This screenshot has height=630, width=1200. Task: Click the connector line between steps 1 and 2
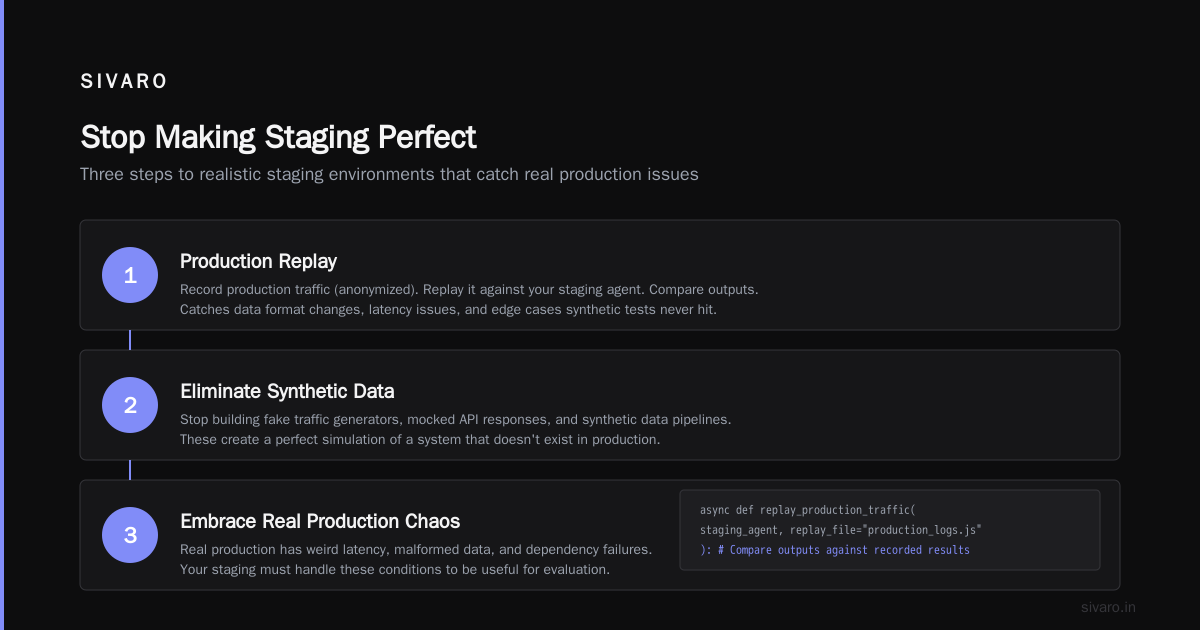(130, 340)
